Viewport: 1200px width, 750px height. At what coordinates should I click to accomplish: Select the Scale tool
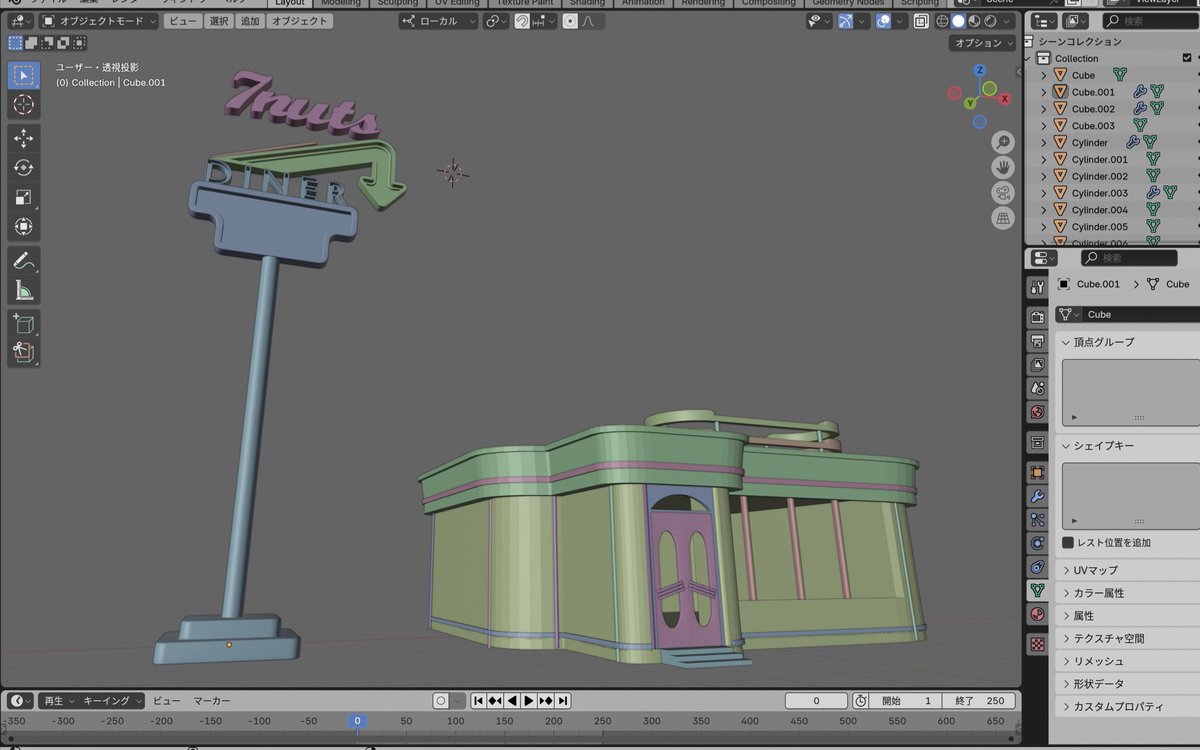[x=24, y=197]
